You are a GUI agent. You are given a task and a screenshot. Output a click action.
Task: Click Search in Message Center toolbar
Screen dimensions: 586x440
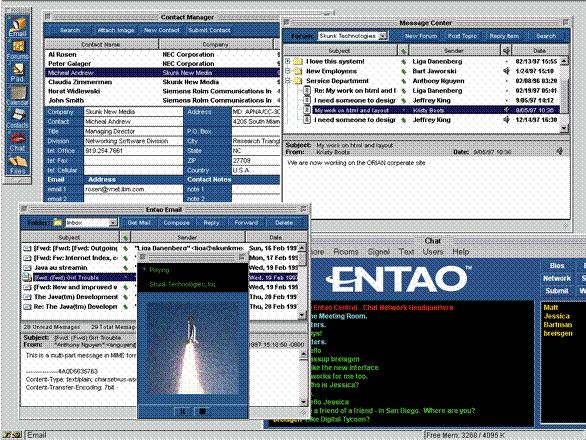[x=546, y=36]
